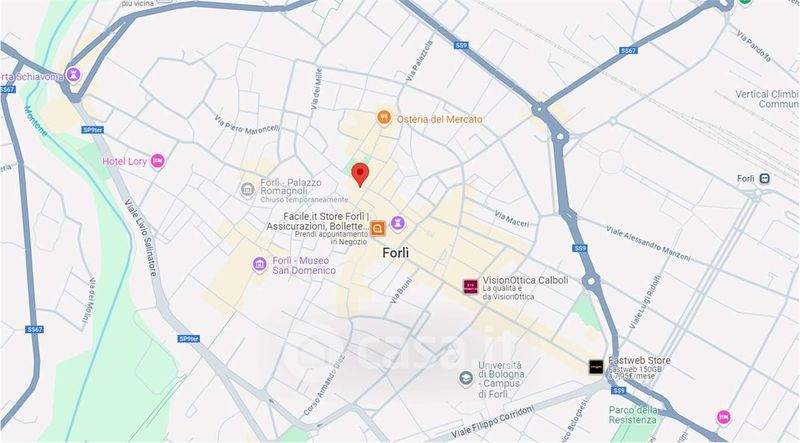
Task: Select the Fastweb Store text label
Action: 639,360
